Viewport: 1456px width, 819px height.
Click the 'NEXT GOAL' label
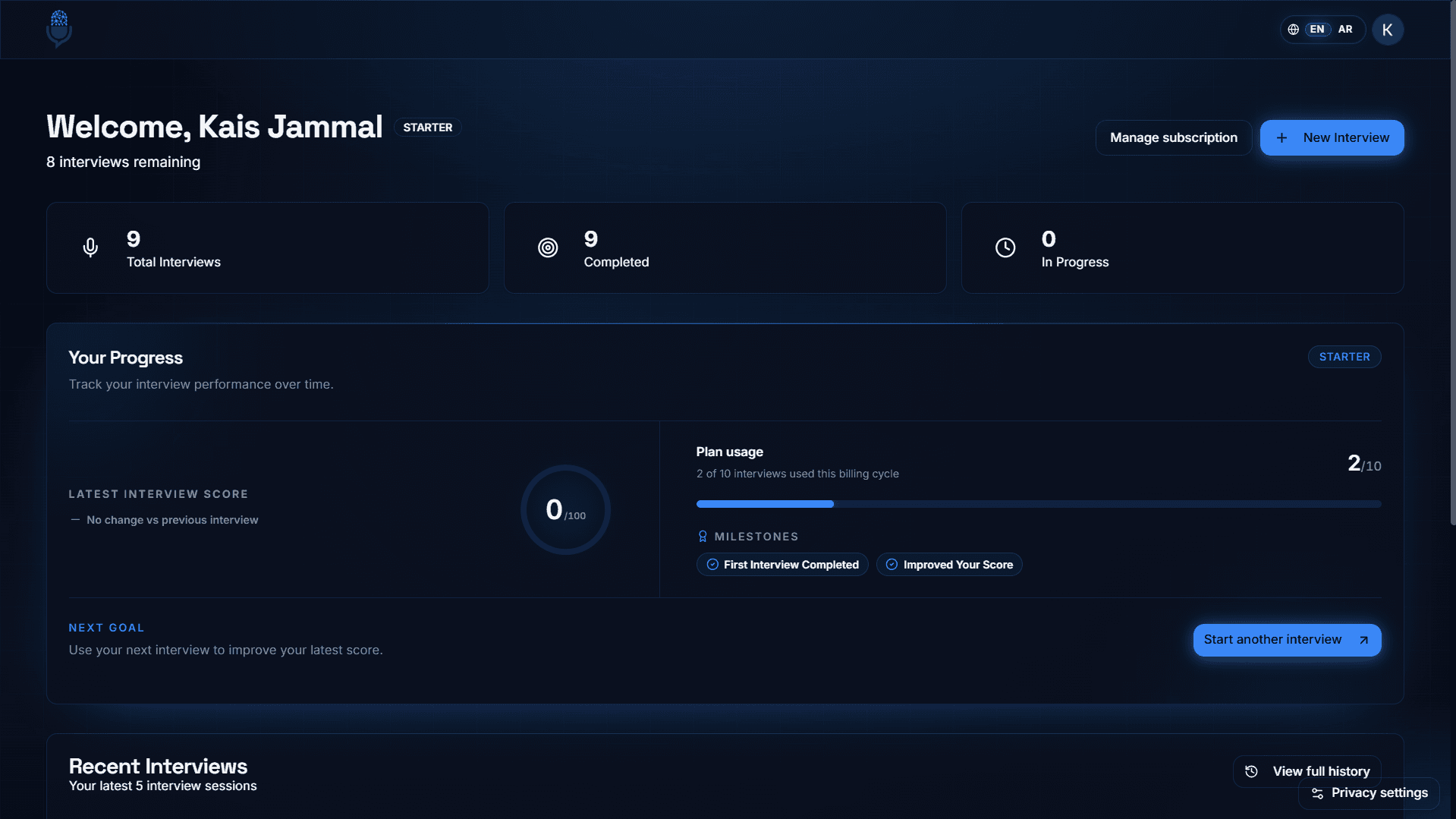tap(106, 628)
